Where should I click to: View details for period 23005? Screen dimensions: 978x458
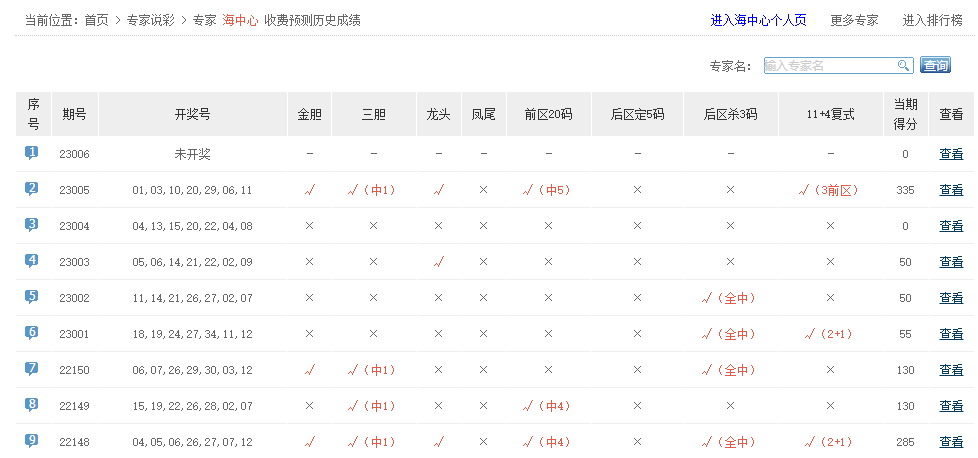click(x=951, y=190)
